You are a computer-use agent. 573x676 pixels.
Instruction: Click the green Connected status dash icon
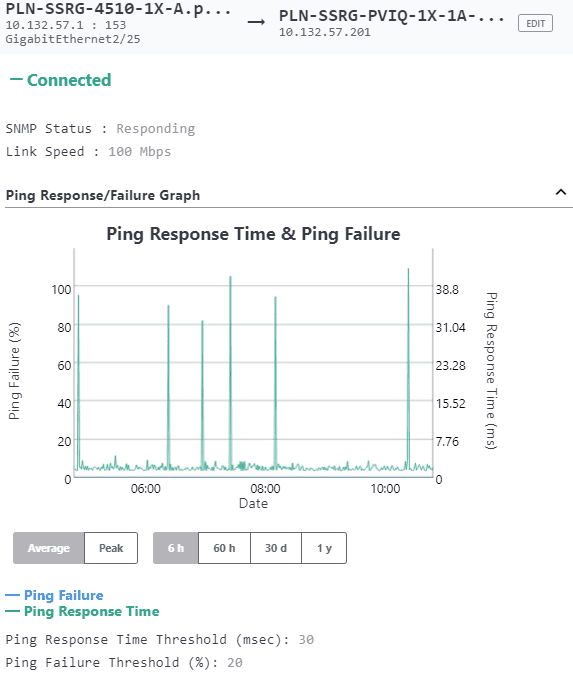(16, 79)
